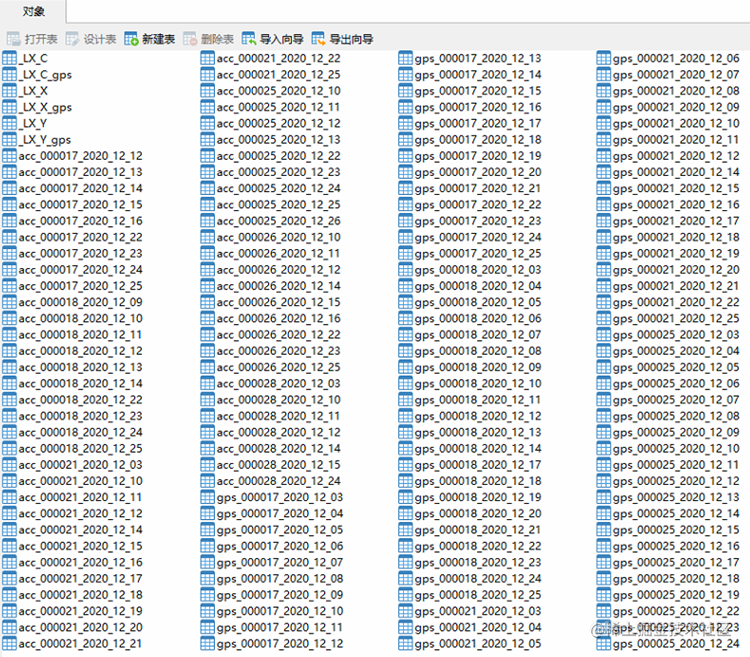Viewport: 750px width, 657px height.
Task: Click the 设计表 toolbar button
Action: click(x=91, y=39)
